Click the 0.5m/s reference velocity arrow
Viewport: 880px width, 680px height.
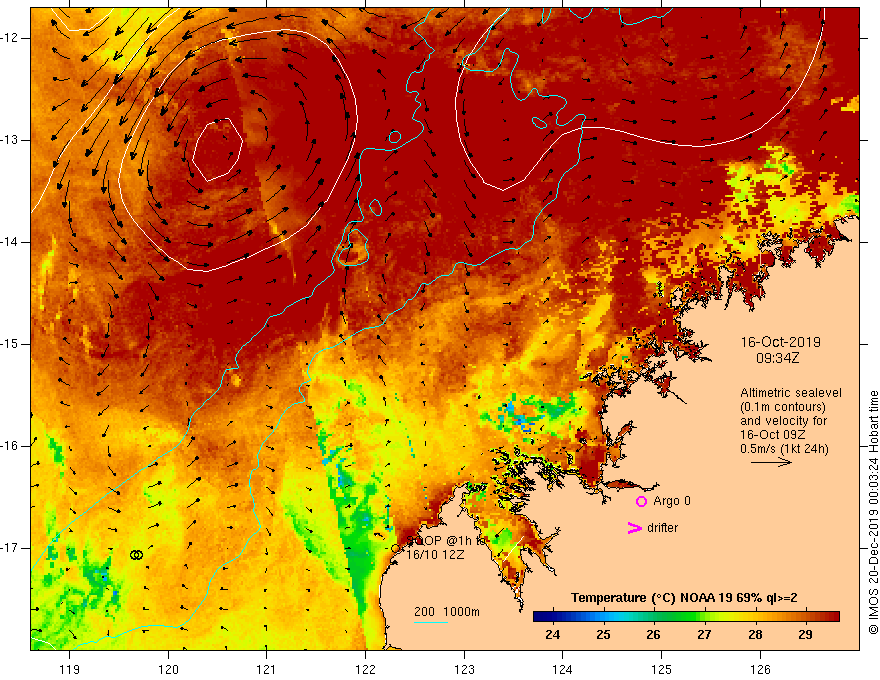coord(771,462)
